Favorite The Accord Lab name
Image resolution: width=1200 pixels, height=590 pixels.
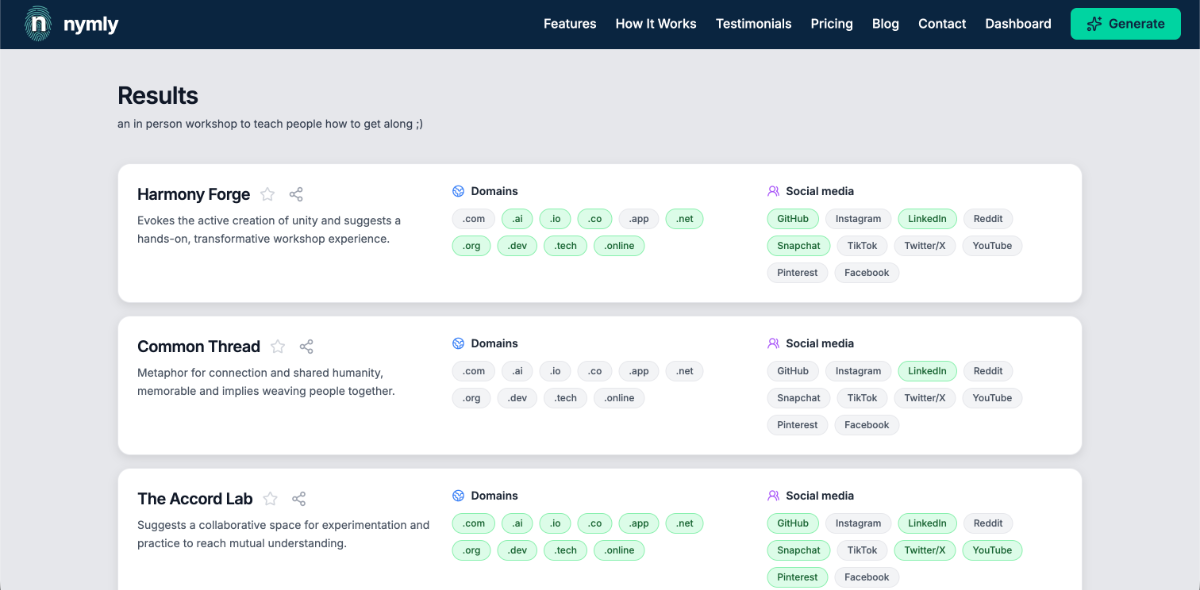tap(270, 499)
